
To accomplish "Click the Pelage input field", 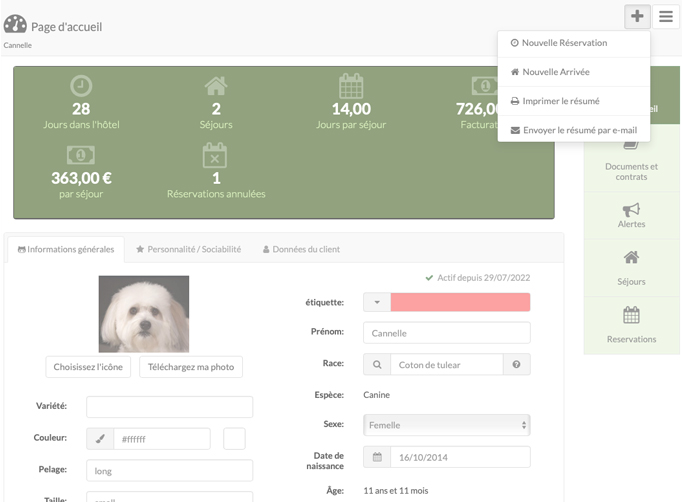I will click(170, 471).
